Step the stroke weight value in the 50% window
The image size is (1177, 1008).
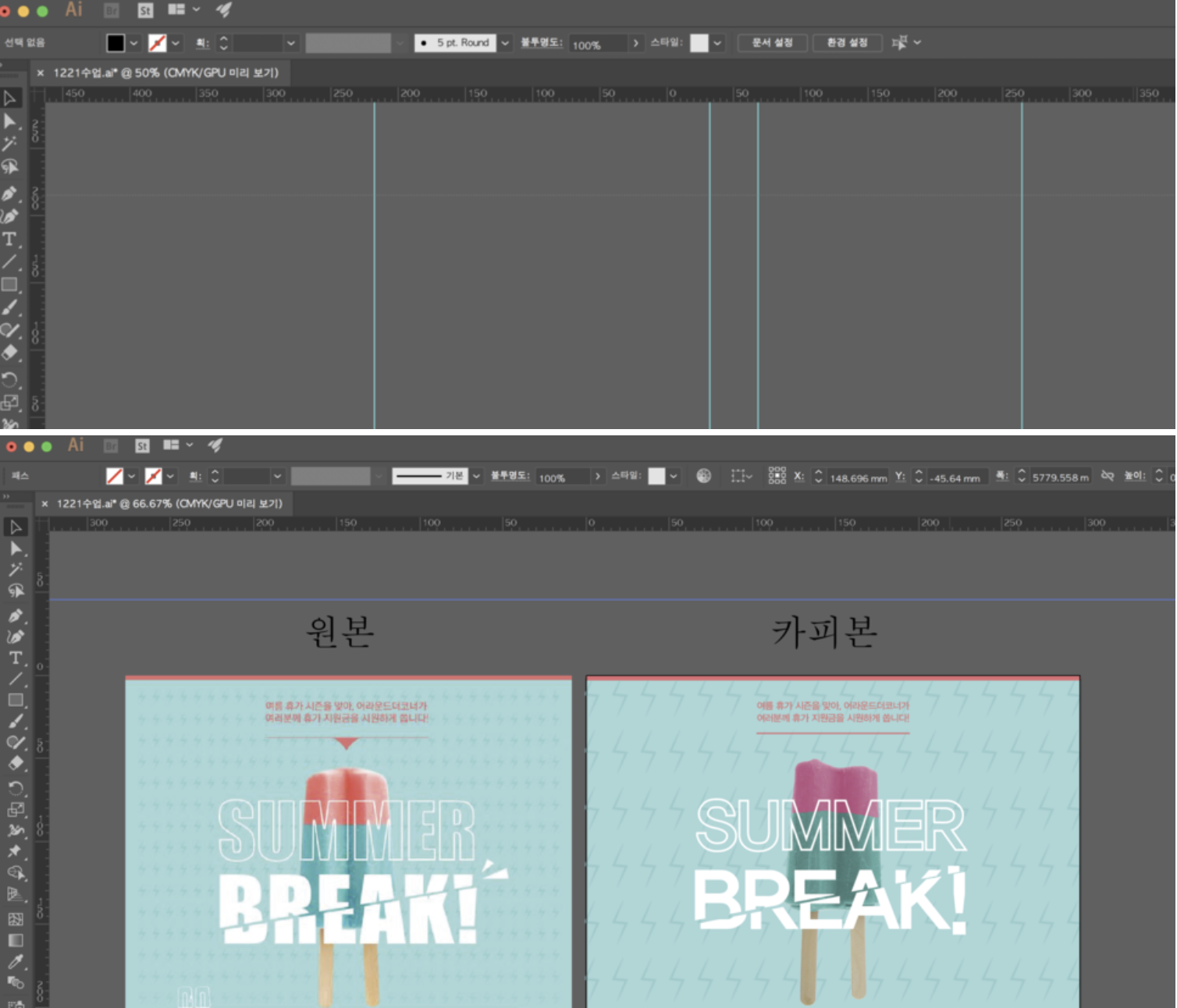pyautogui.click(x=224, y=43)
